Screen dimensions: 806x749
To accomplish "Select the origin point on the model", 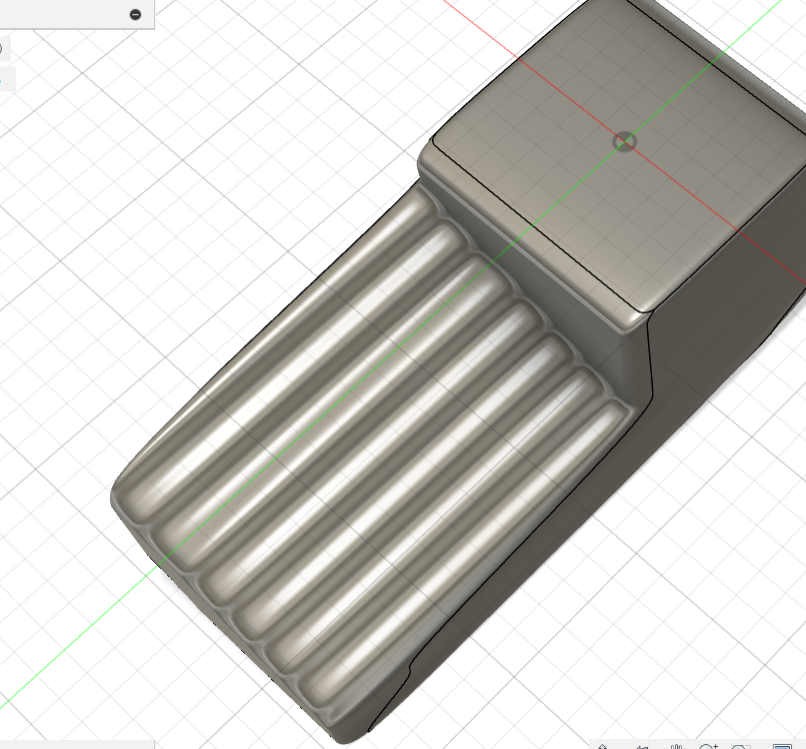I will [625, 141].
